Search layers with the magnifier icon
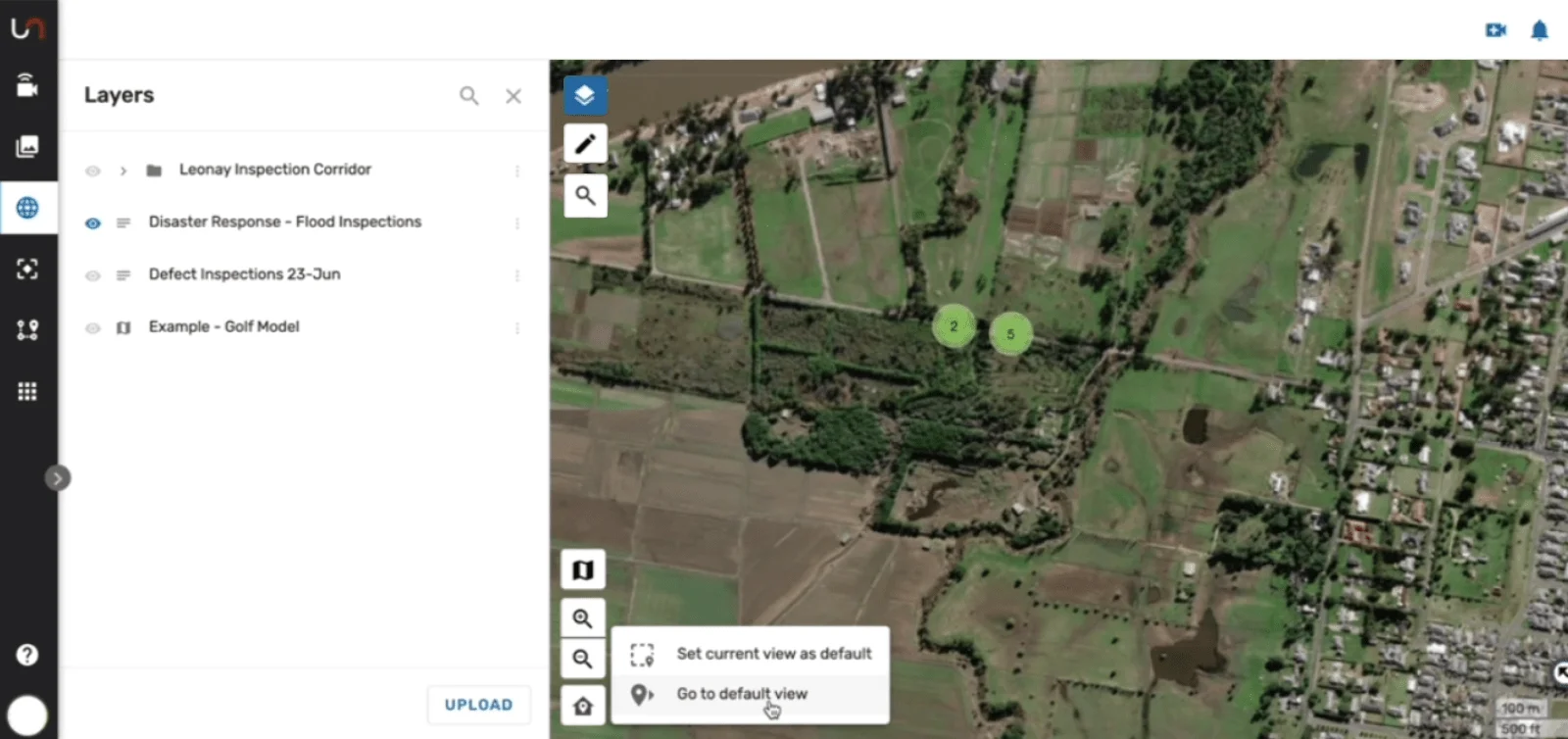Viewport: 1568px width, 739px height. click(x=469, y=95)
